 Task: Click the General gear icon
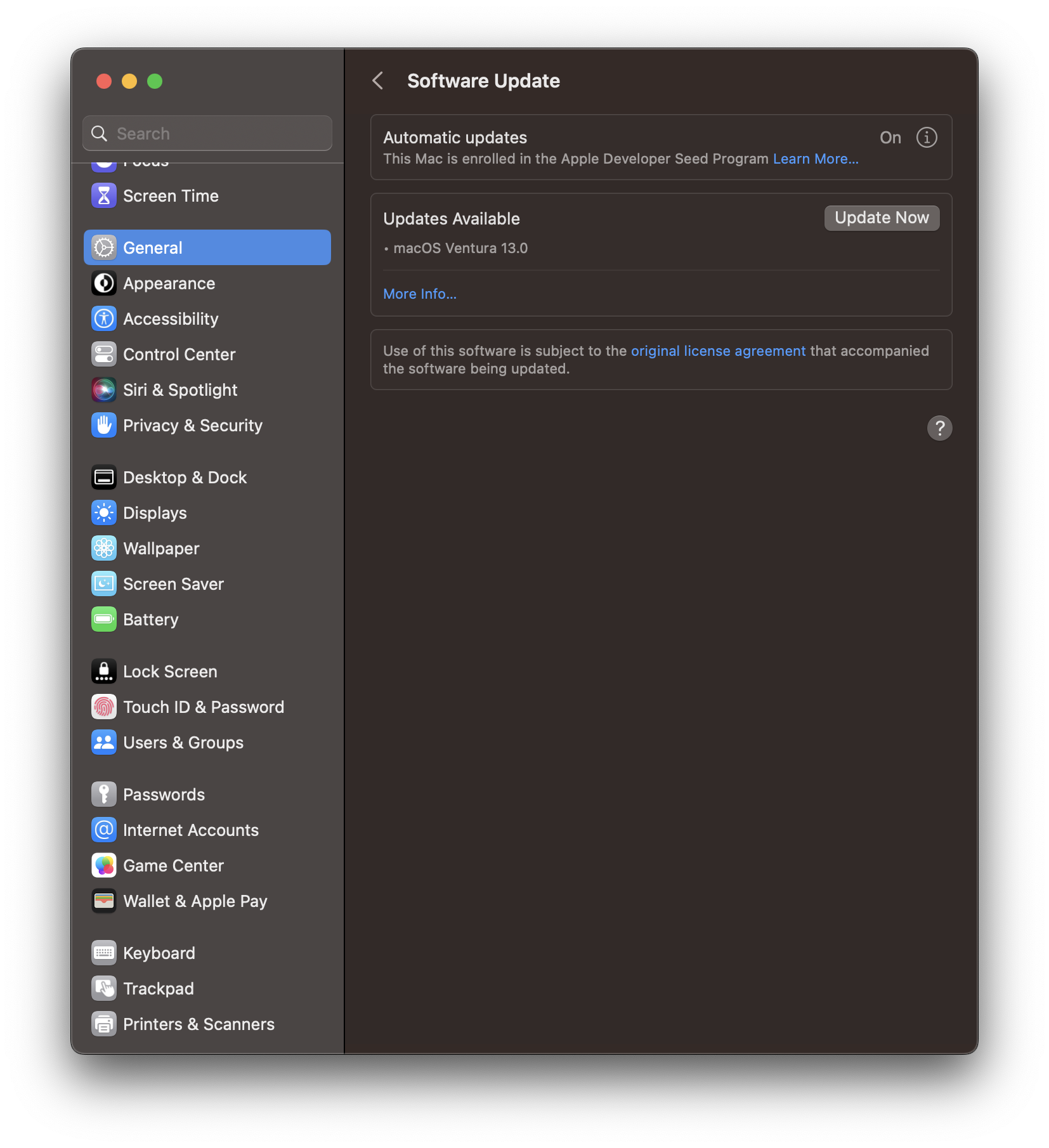click(x=104, y=248)
